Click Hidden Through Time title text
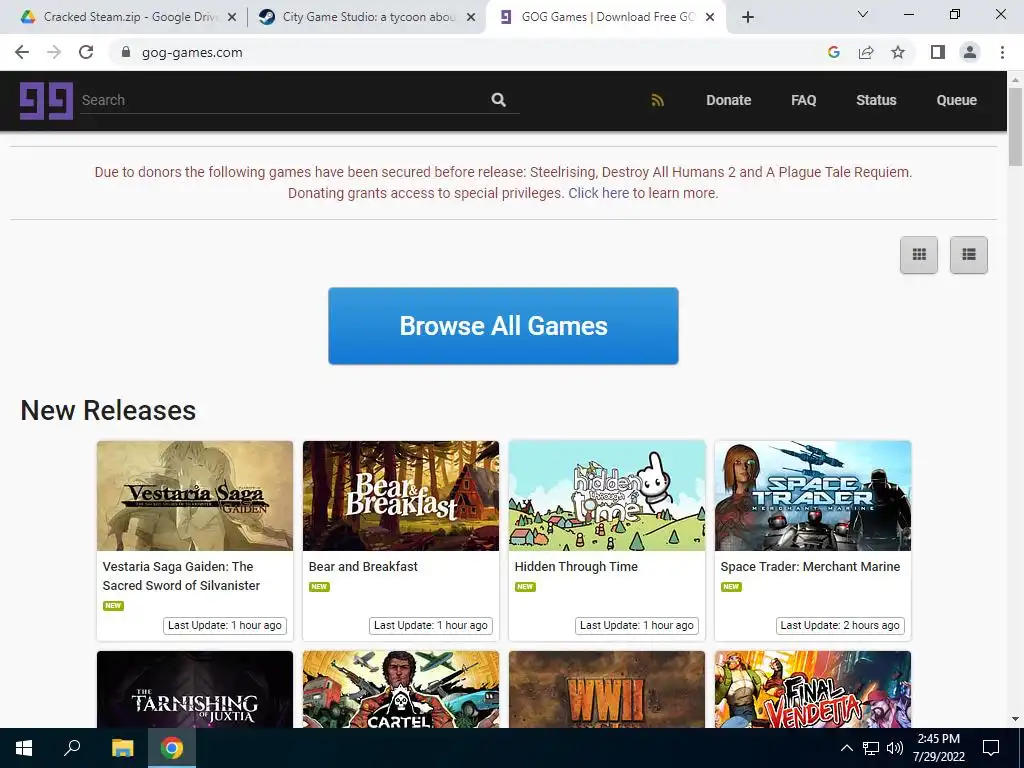The image size is (1024, 768). pyautogui.click(x=576, y=567)
